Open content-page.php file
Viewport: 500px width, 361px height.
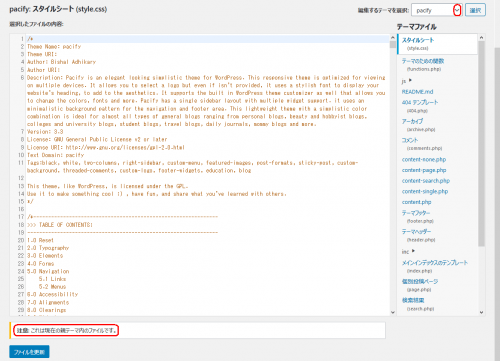424,170
